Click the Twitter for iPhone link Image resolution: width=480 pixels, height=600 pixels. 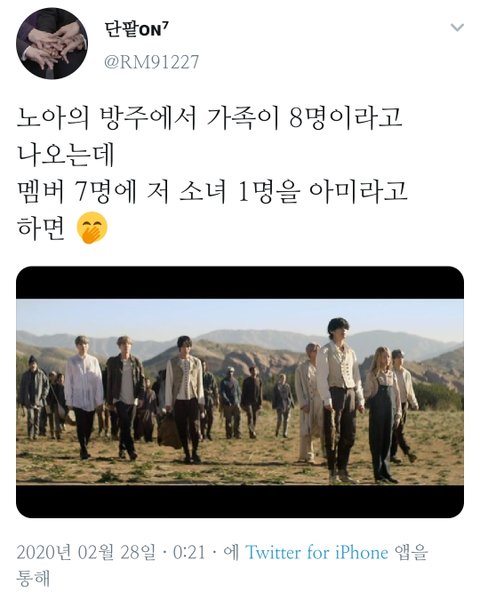pos(316,553)
